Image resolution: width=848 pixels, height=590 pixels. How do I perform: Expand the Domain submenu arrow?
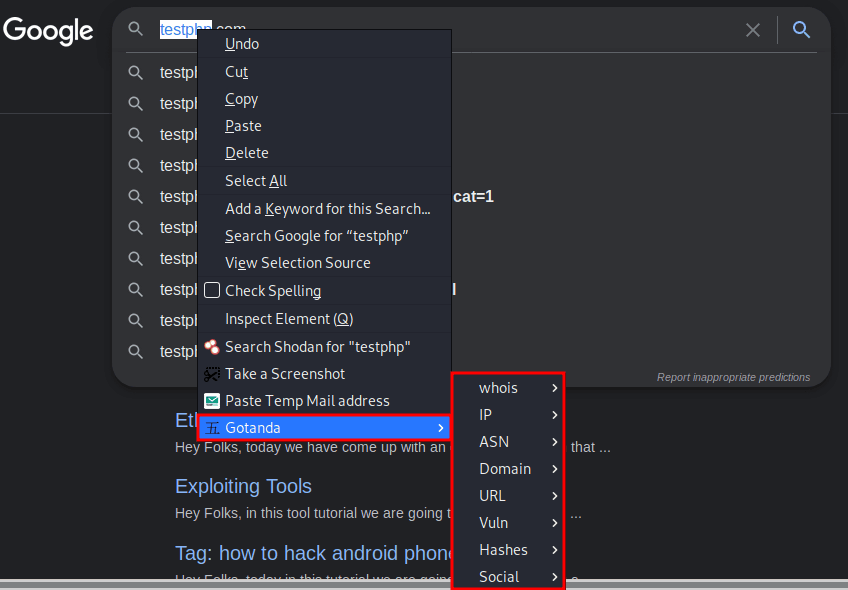pos(555,469)
